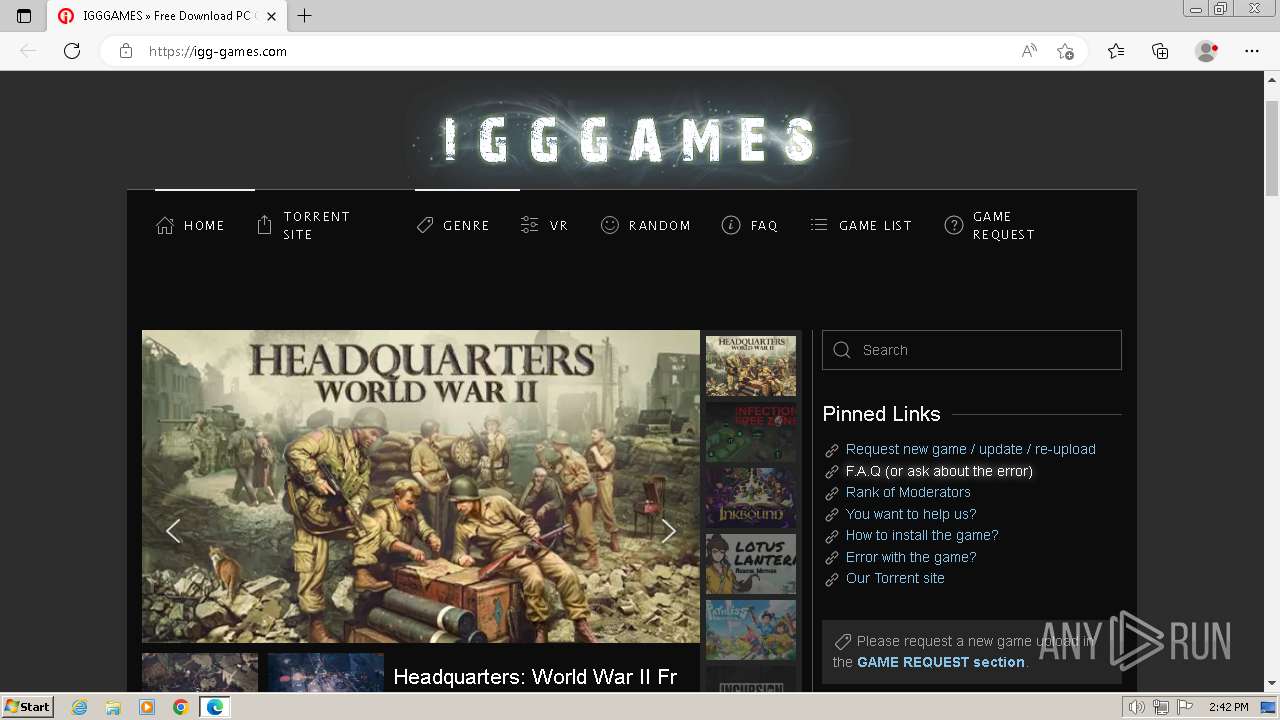Open Our Torrent site pinned link

[895, 578]
